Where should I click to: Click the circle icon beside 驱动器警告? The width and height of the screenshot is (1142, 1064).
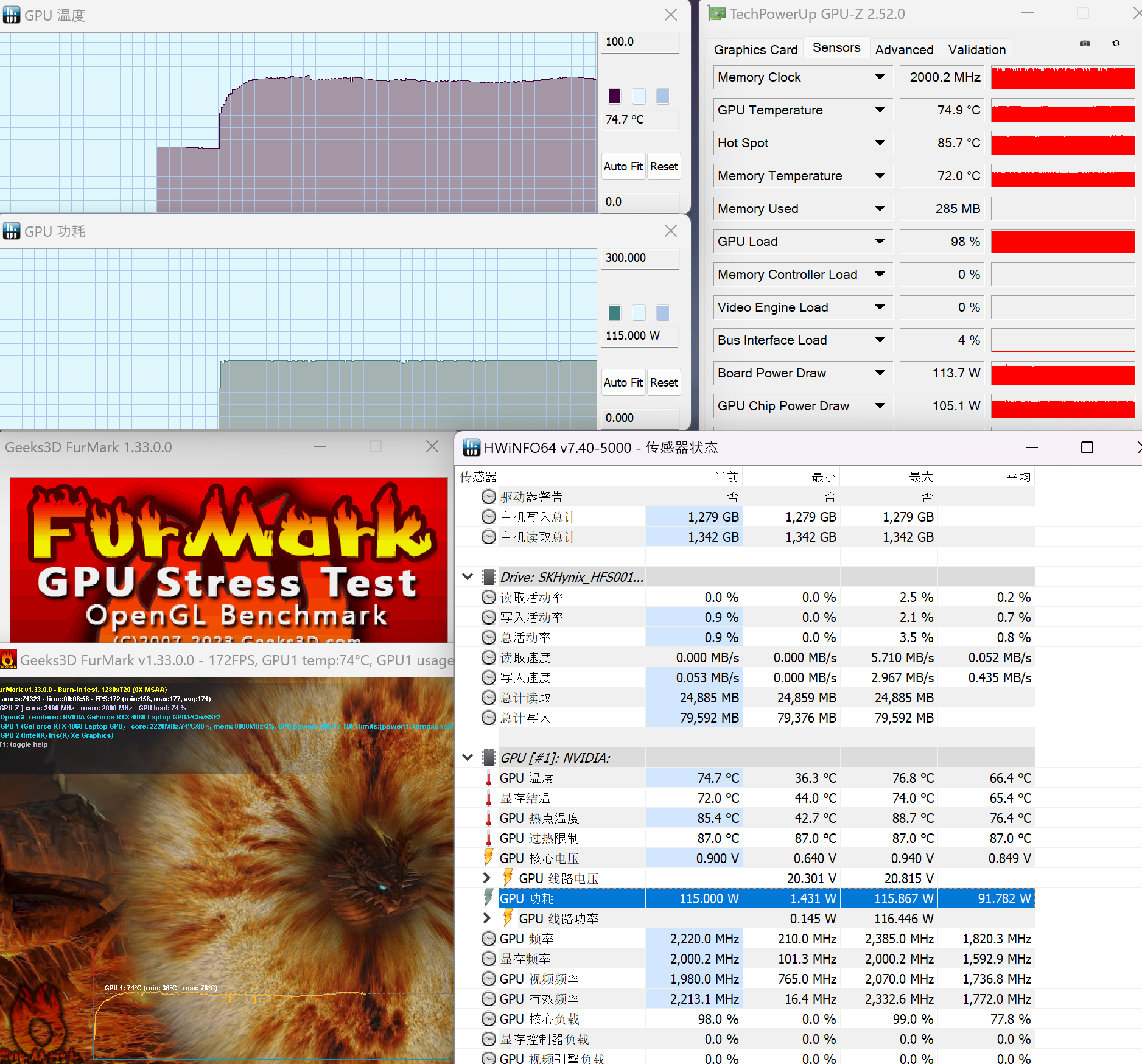click(x=488, y=497)
